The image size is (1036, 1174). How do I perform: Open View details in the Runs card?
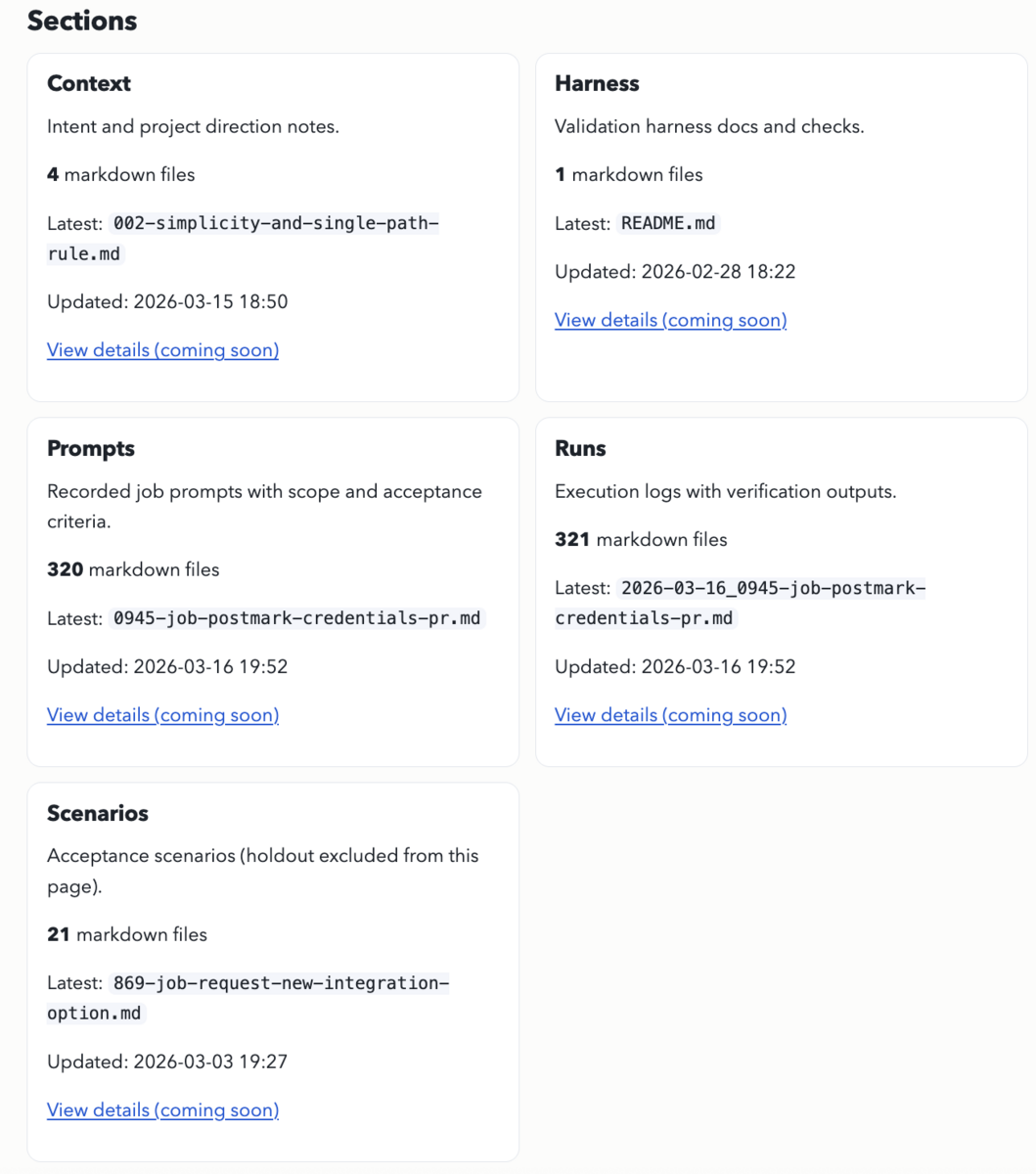670,715
